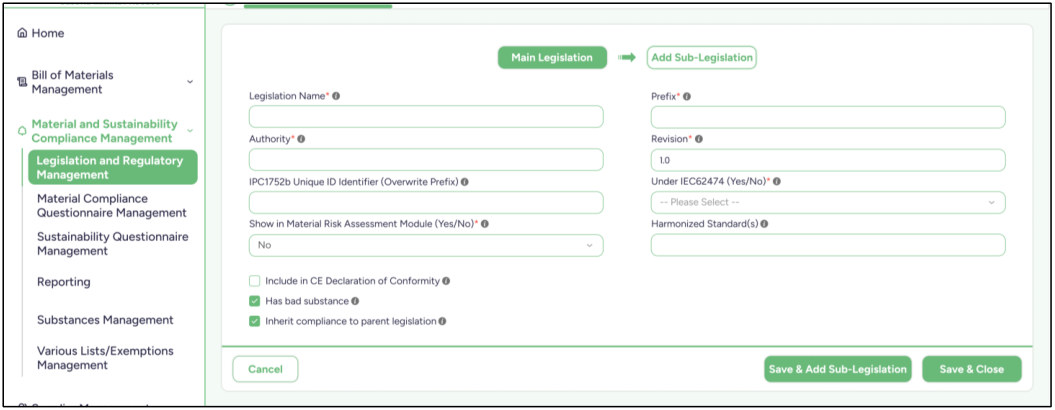This screenshot has height=410, width=1055.
Task: Click the Material and Sustainability Compliance icon
Action: [x=22, y=131]
